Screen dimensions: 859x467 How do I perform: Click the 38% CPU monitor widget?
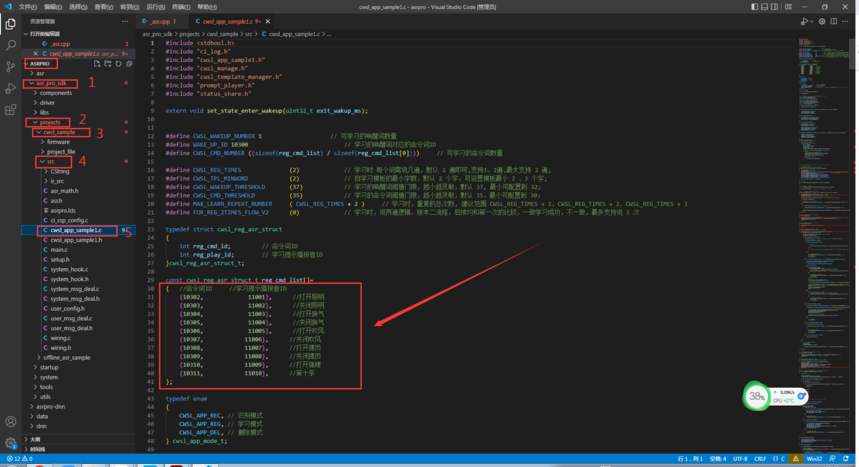(x=775, y=396)
